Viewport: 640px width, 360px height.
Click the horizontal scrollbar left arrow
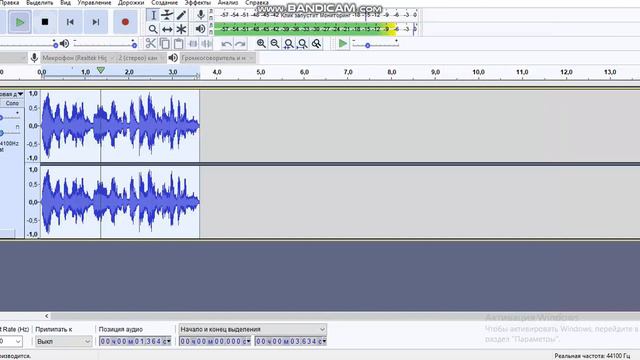pyautogui.click(x=47, y=316)
